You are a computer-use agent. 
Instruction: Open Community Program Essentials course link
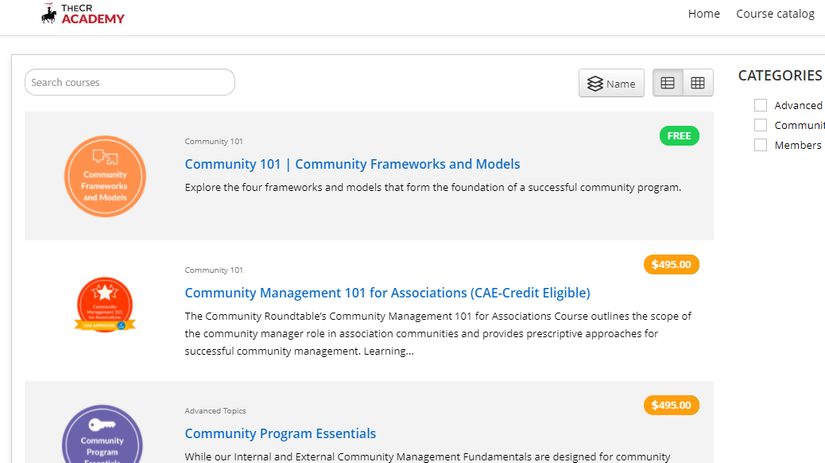[280, 434]
